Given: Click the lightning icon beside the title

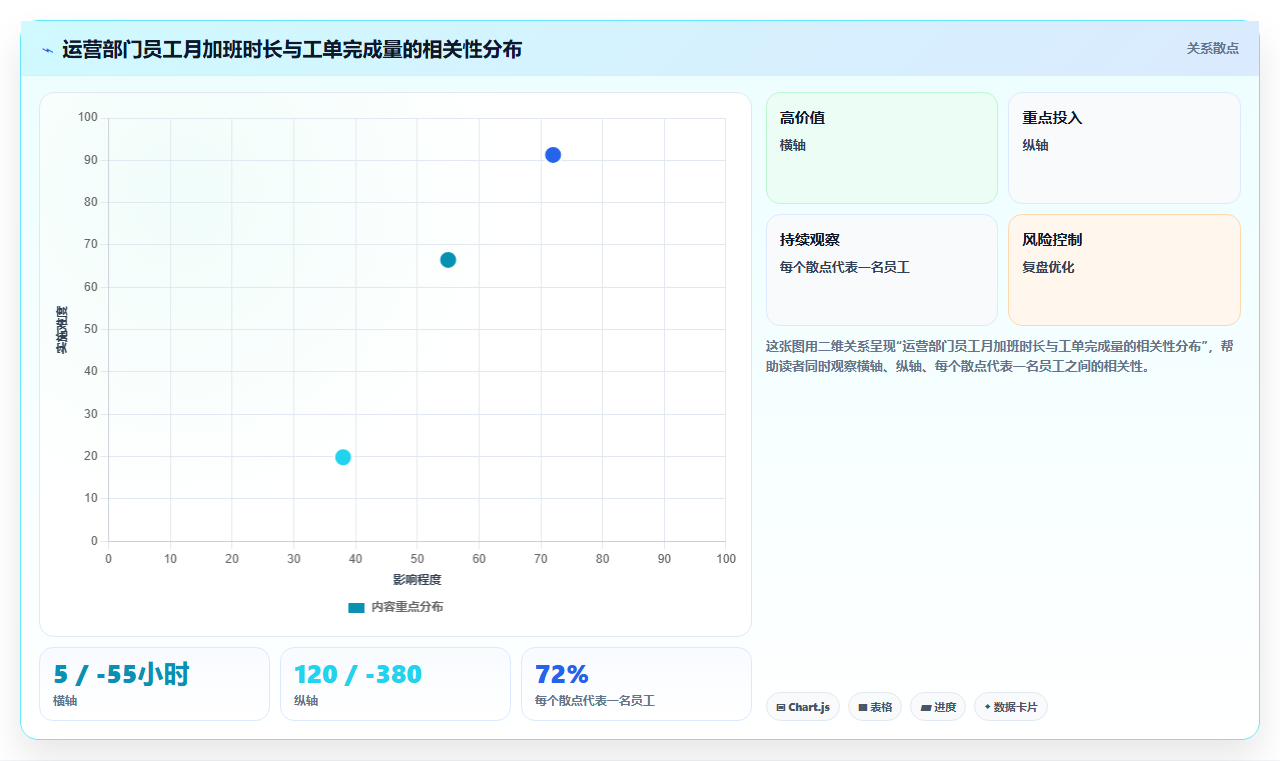Looking at the screenshot, I should click(x=47, y=50).
